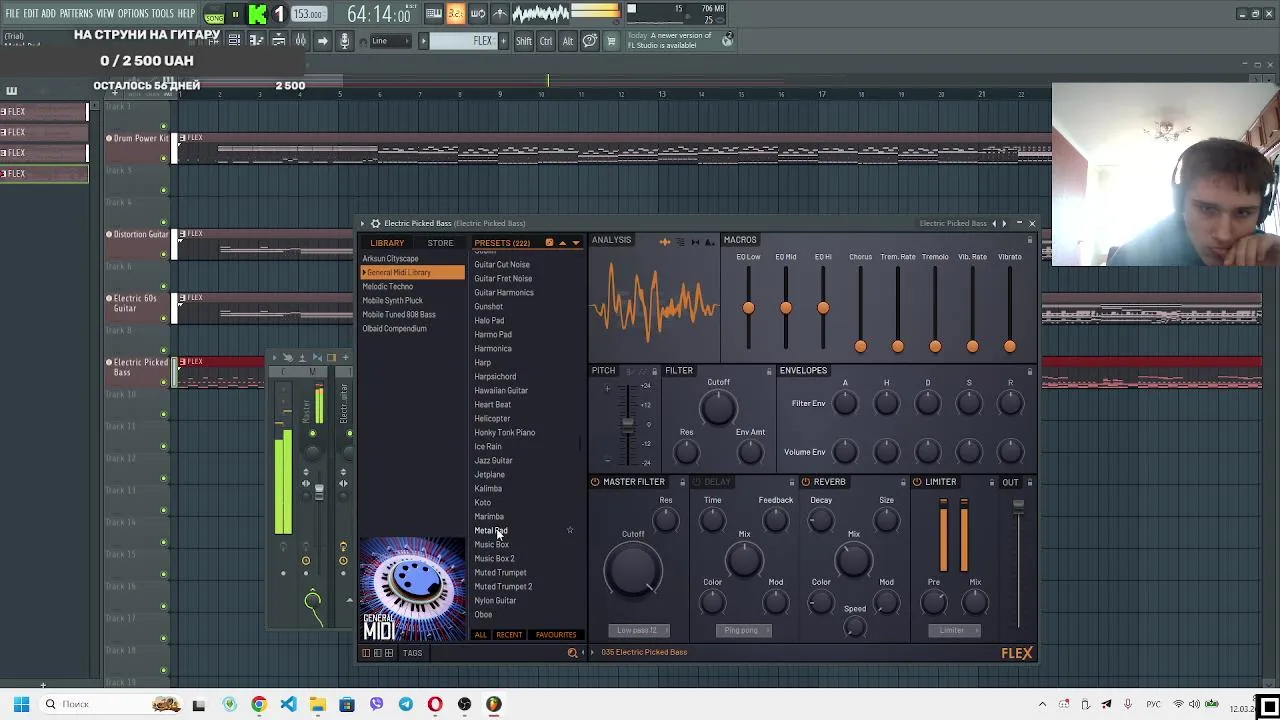Open the FILE menu
The height and width of the screenshot is (720, 1280).
(x=12, y=14)
